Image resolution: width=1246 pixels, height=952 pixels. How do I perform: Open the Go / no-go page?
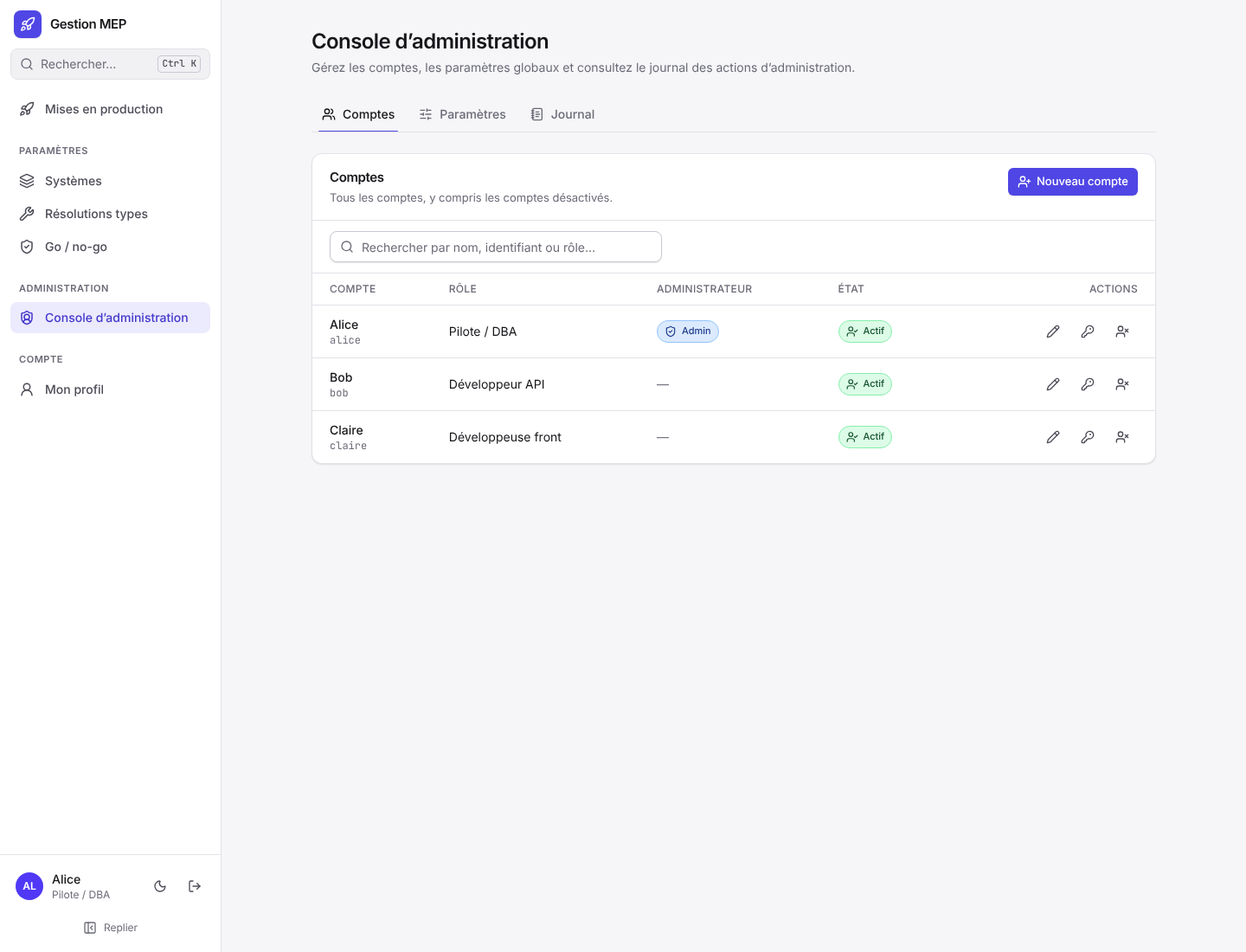click(x=110, y=247)
